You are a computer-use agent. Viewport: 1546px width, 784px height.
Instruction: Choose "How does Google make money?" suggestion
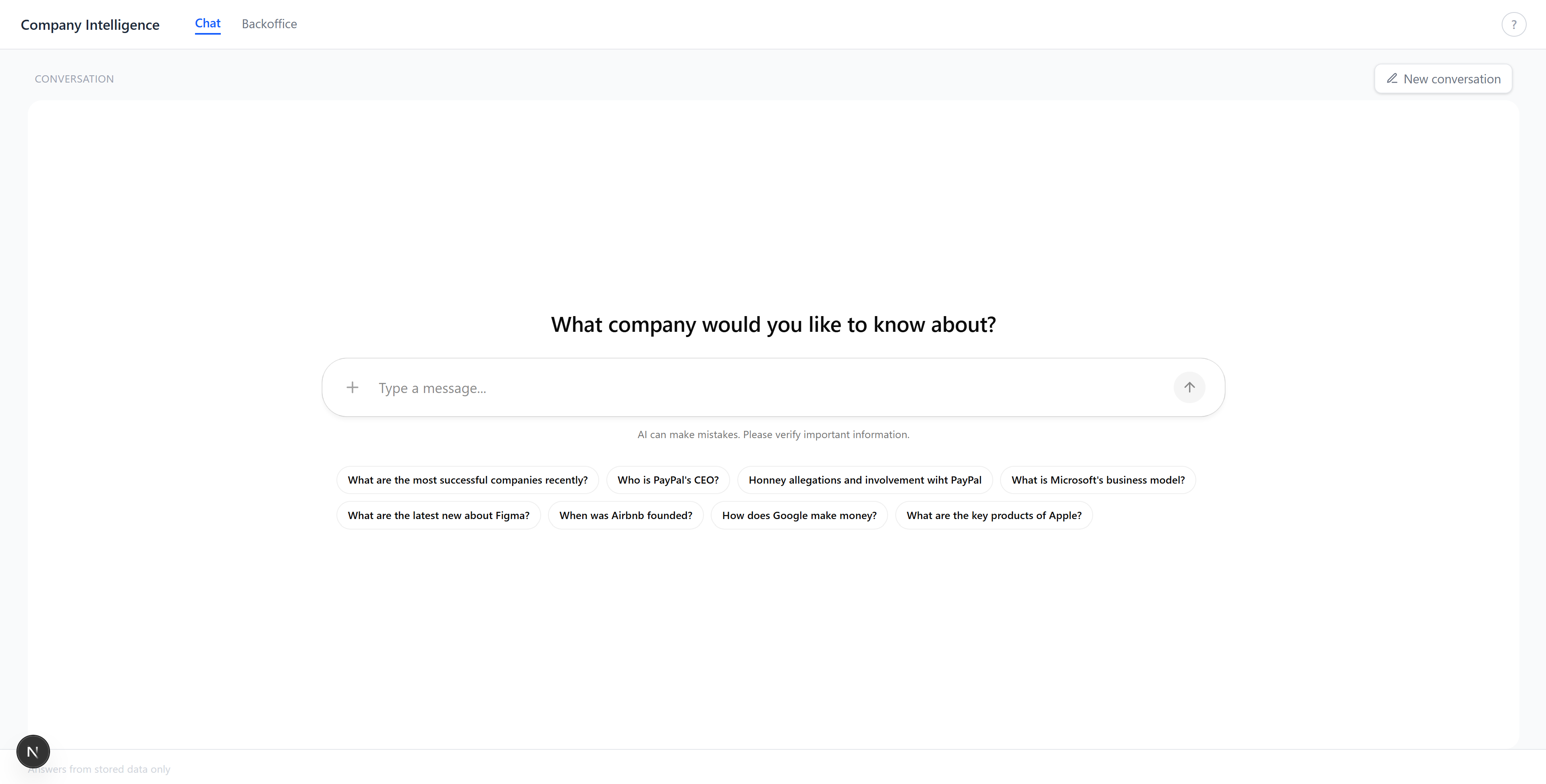799,515
